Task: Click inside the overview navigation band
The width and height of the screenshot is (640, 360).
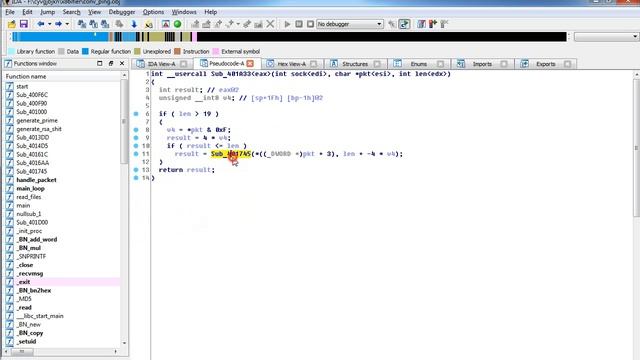Action: (x=289, y=37)
